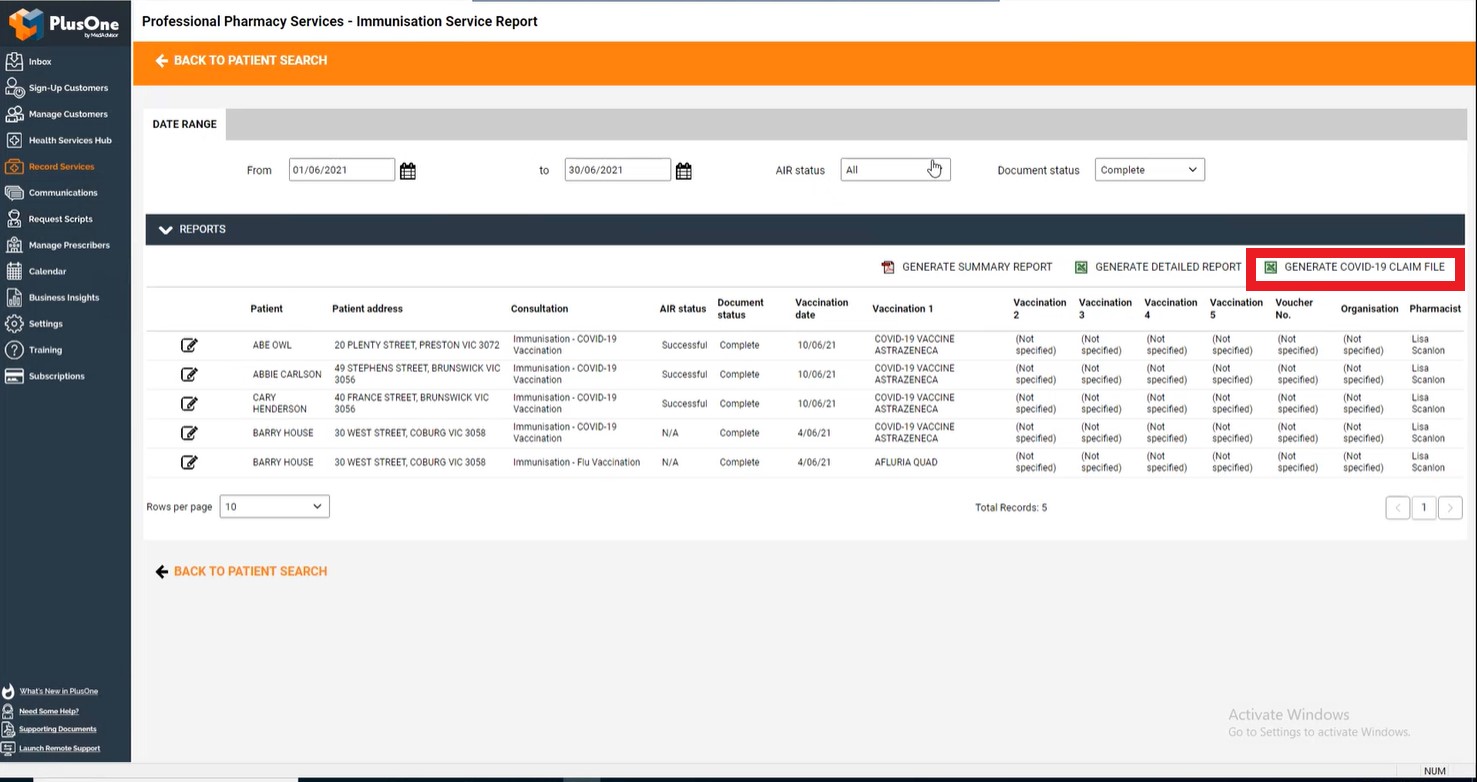Open the Need Some Help link
This screenshot has height=782, width=1477.
(49, 711)
